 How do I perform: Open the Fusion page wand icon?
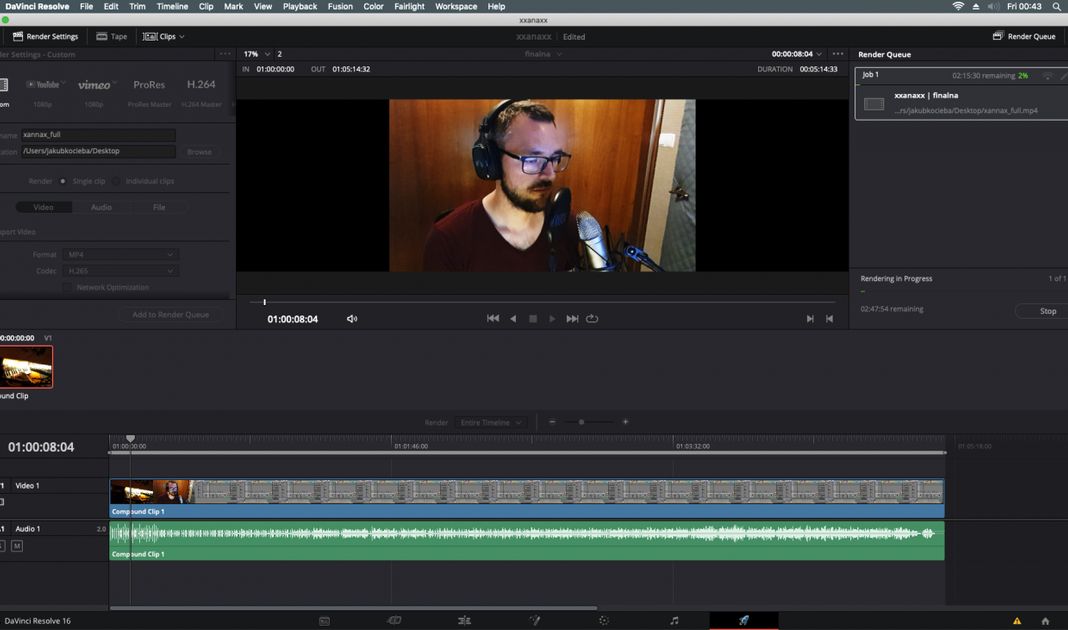click(x=534, y=621)
